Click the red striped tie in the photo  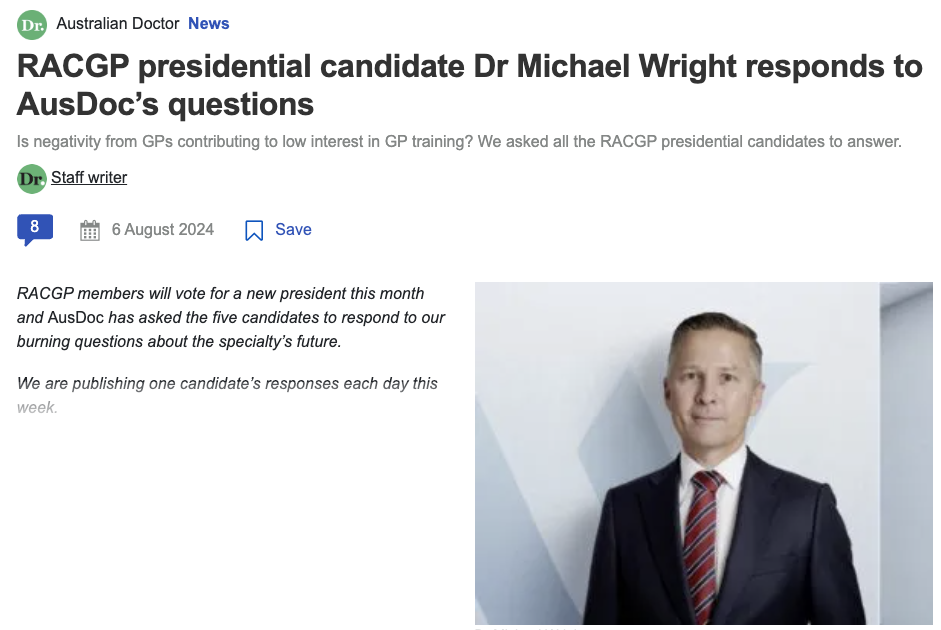click(x=702, y=540)
